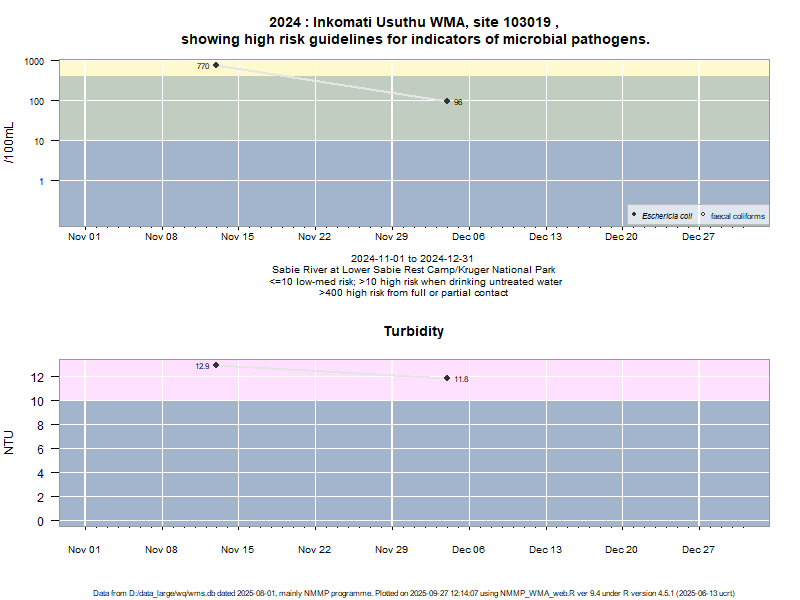Select the Sabie River site description line

(414, 270)
